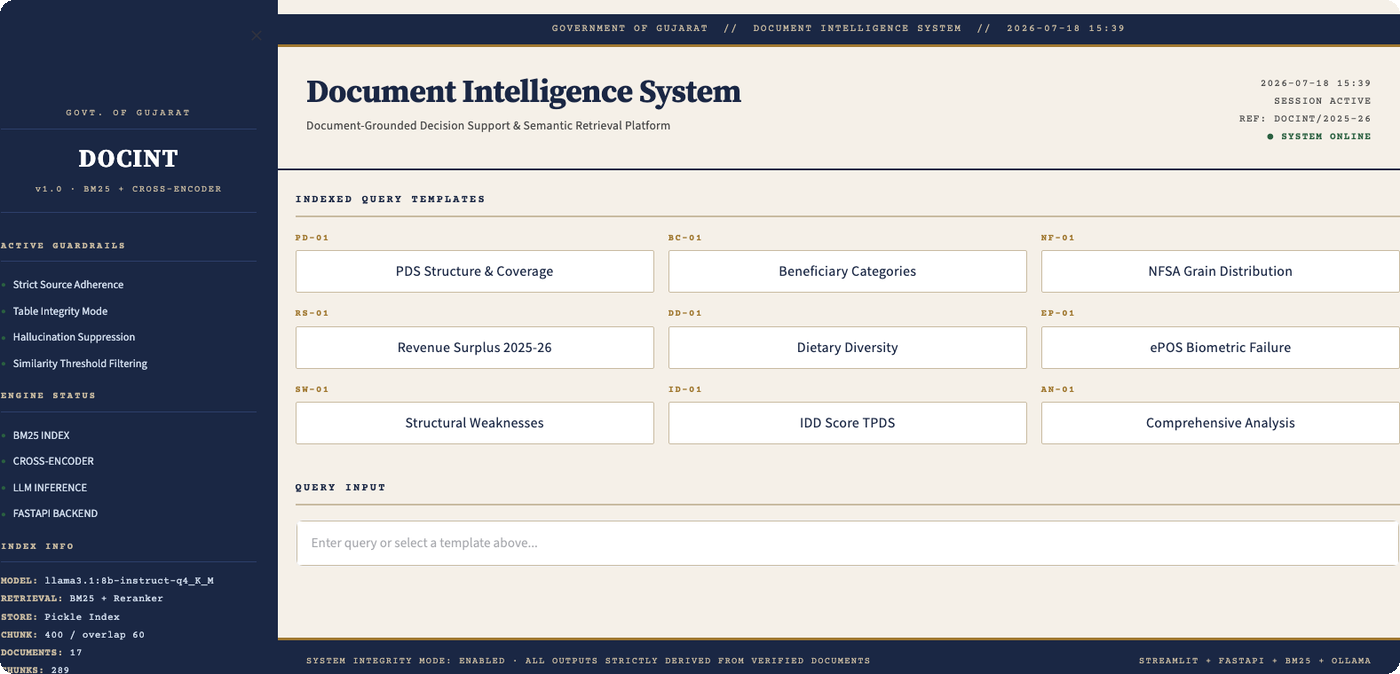Click the BM25 INDEX engine status
The image size is (1400, 674).
pyautogui.click(x=41, y=435)
